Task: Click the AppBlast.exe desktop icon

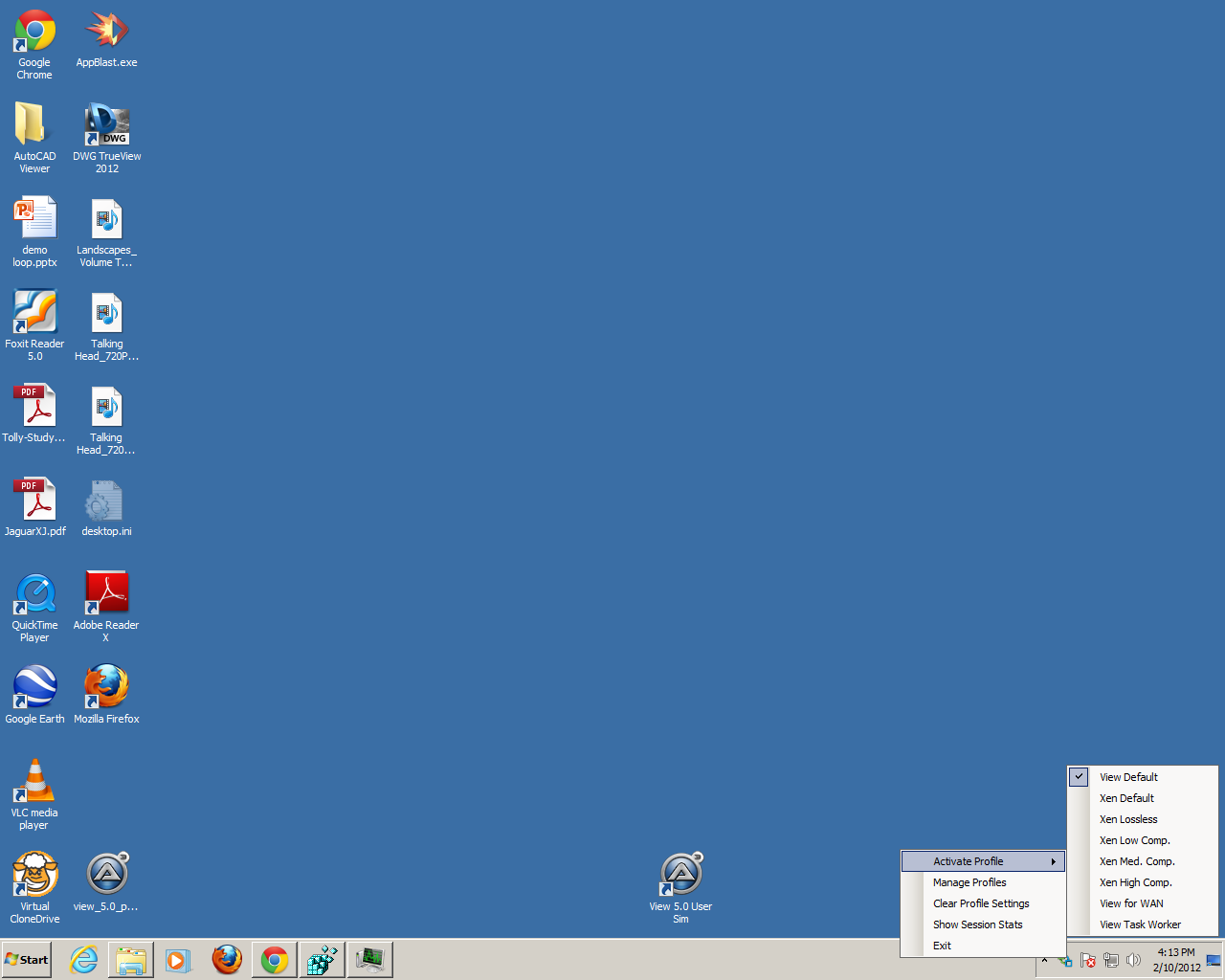Action: click(x=106, y=32)
